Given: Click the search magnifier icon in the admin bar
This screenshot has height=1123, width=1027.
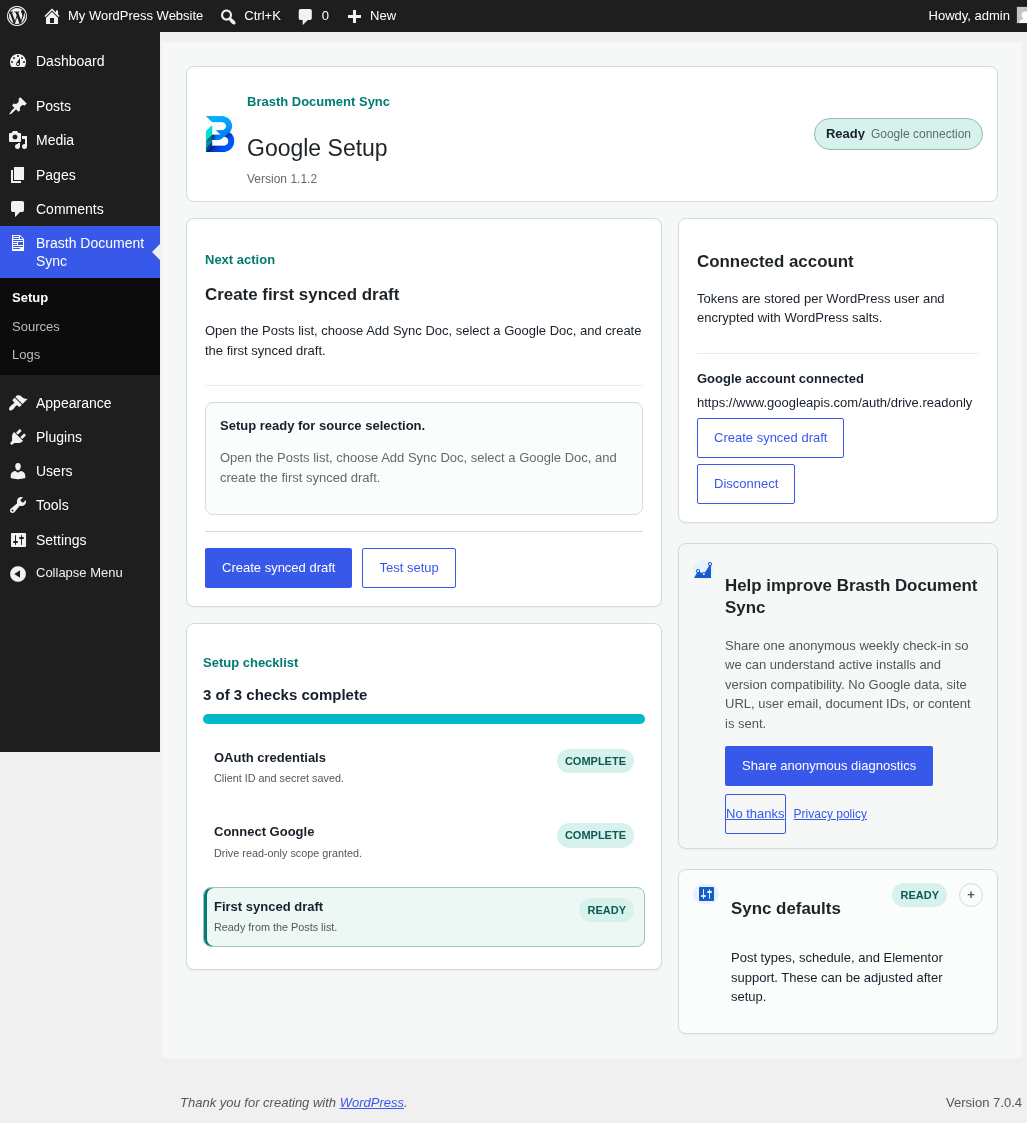Looking at the screenshot, I should click(228, 16).
